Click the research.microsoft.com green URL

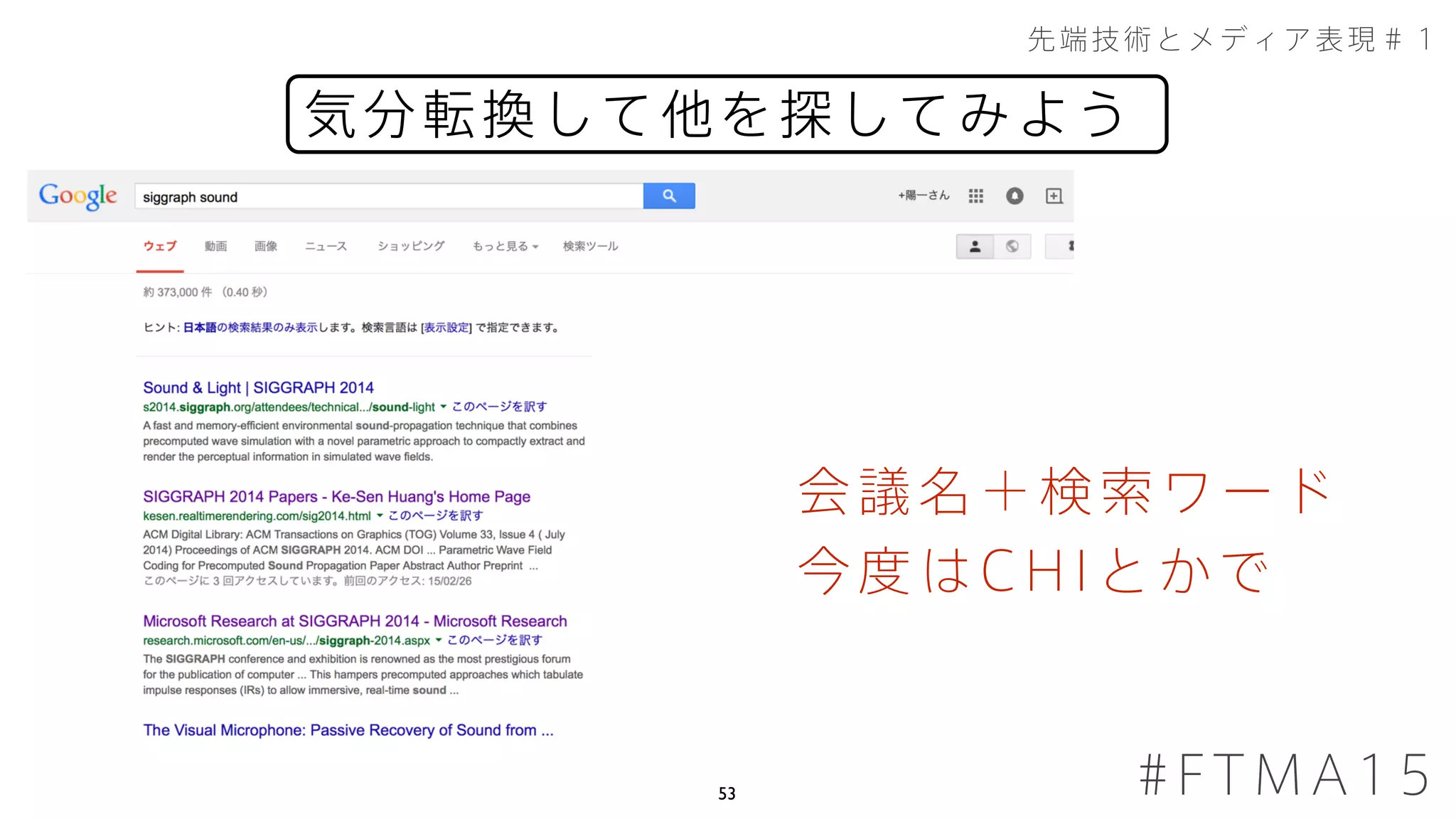(x=287, y=640)
